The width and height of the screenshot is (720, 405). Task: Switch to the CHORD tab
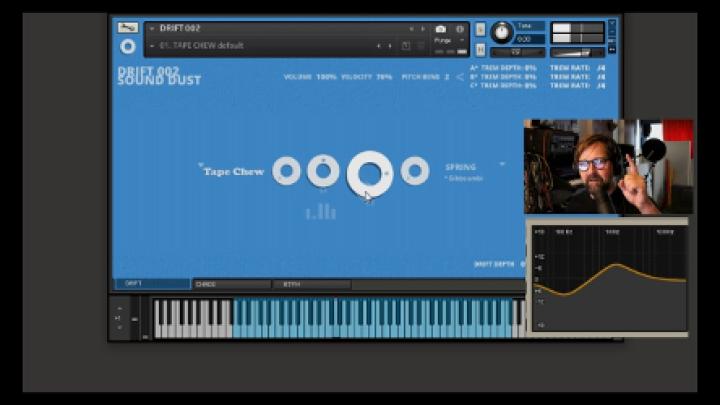pyautogui.click(x=231, y=284)
